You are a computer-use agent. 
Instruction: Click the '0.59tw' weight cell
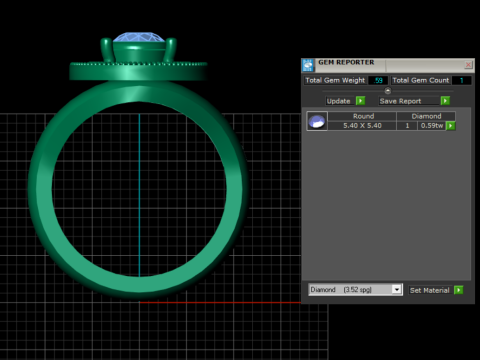432,126
